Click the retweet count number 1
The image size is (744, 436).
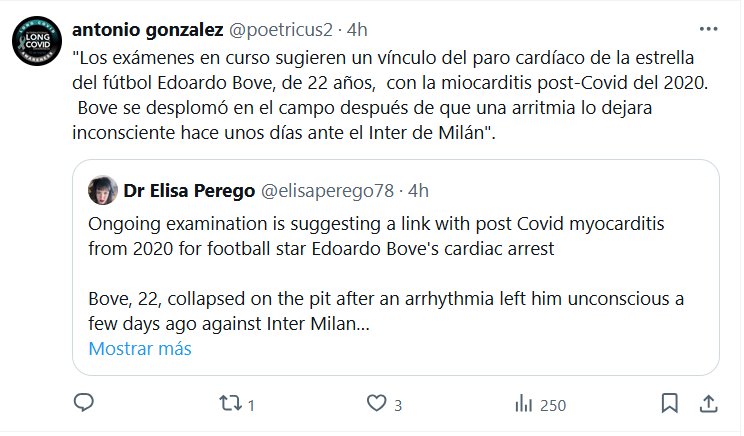point(251,405)
